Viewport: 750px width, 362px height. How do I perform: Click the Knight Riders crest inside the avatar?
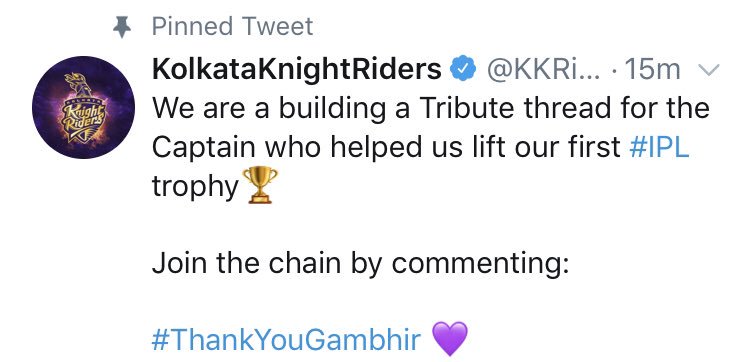click(x=85, y=109)
